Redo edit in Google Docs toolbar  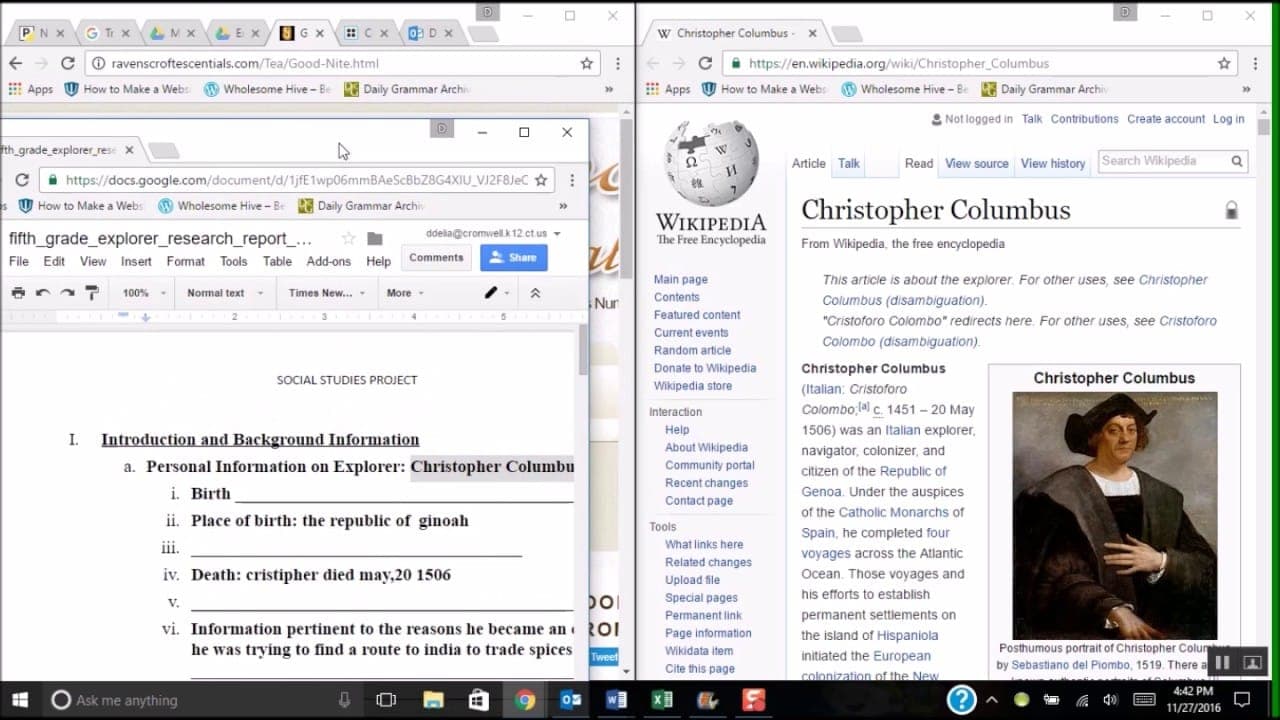click(x=67, y=293)
